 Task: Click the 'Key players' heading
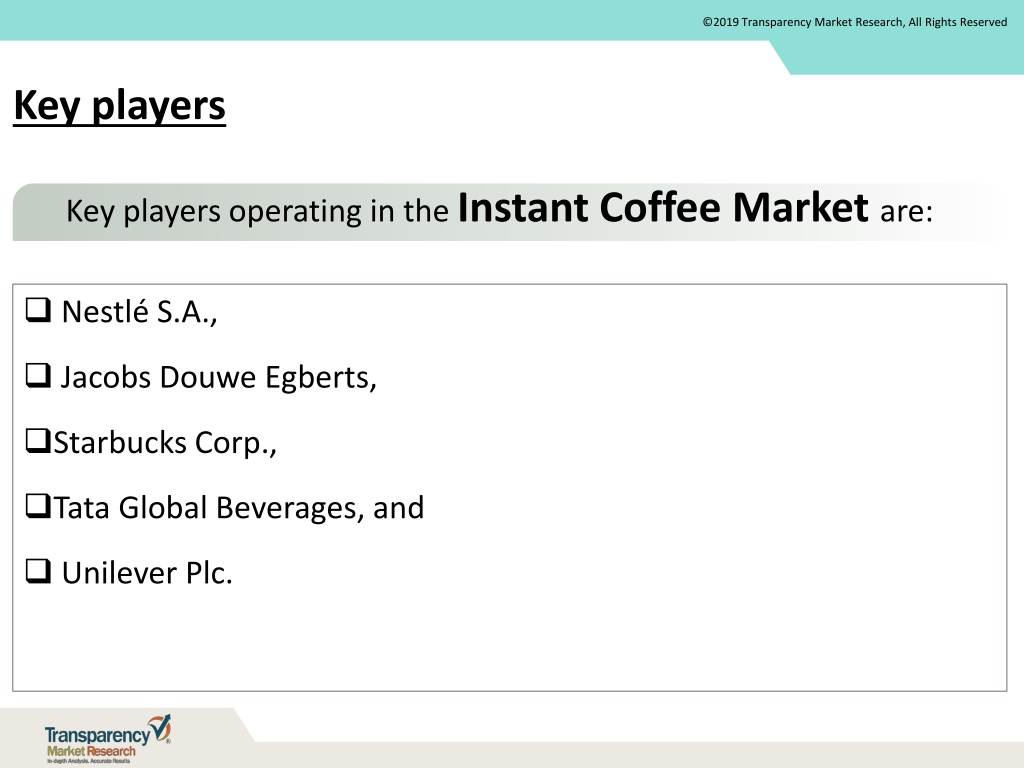click(x=120, y=106)
